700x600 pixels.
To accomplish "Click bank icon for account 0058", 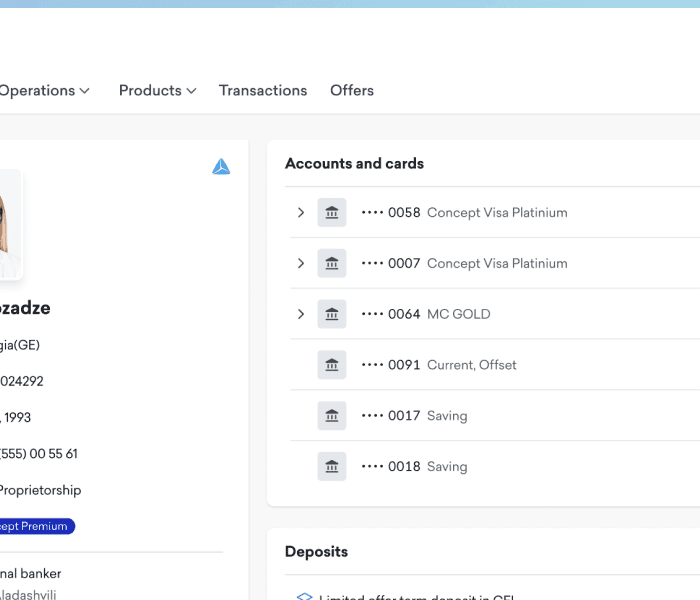I will [x=332, y=212].
